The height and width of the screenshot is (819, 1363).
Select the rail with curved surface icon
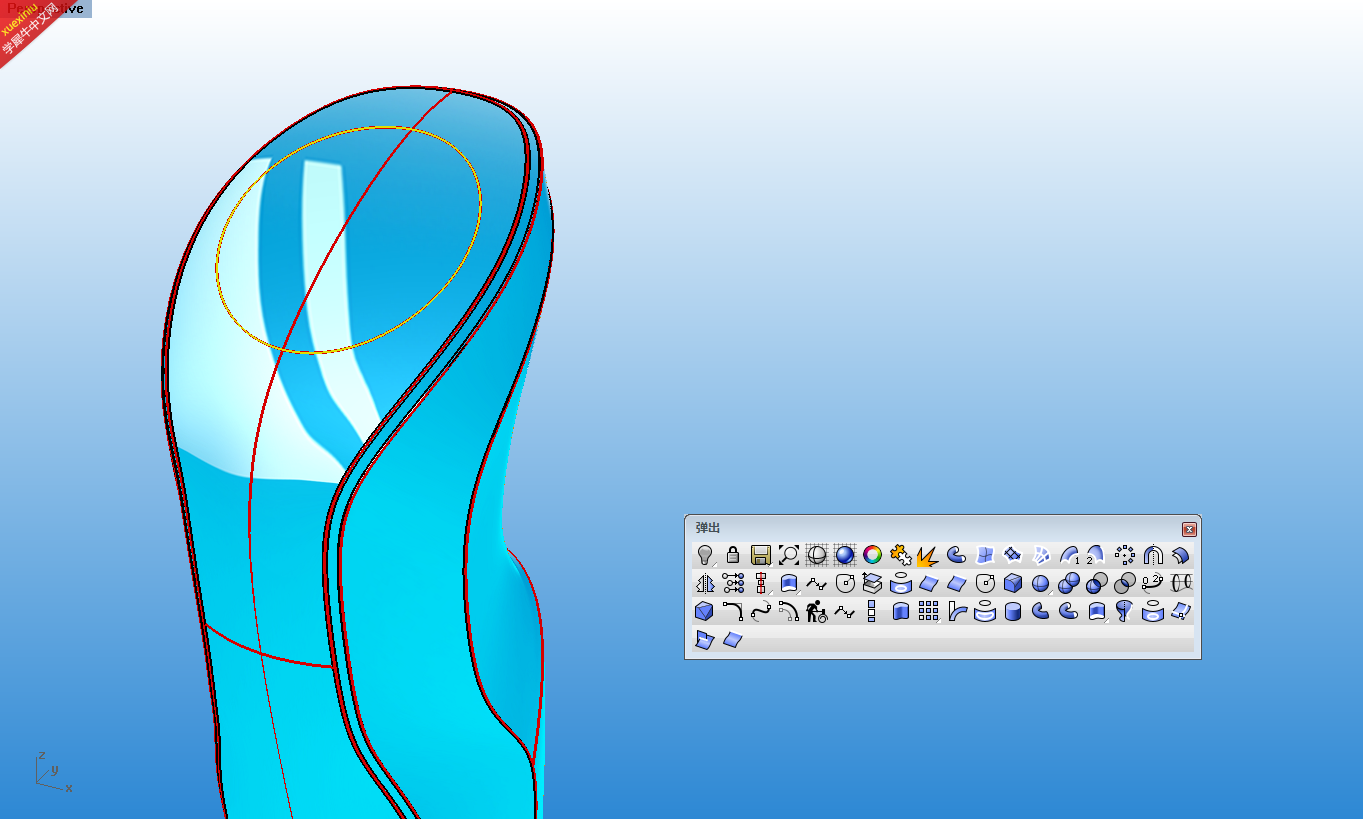coord(957,611)
